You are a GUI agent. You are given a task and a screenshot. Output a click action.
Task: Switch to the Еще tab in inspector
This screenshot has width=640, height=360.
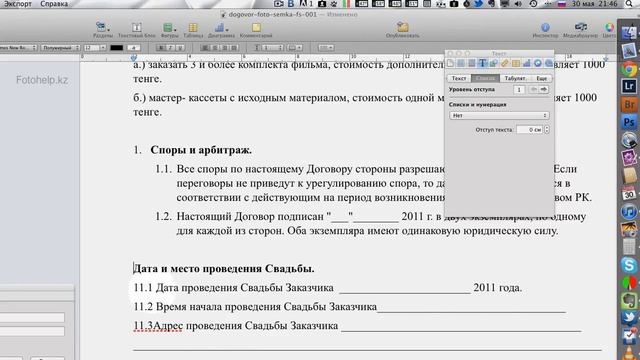[541, 78]
